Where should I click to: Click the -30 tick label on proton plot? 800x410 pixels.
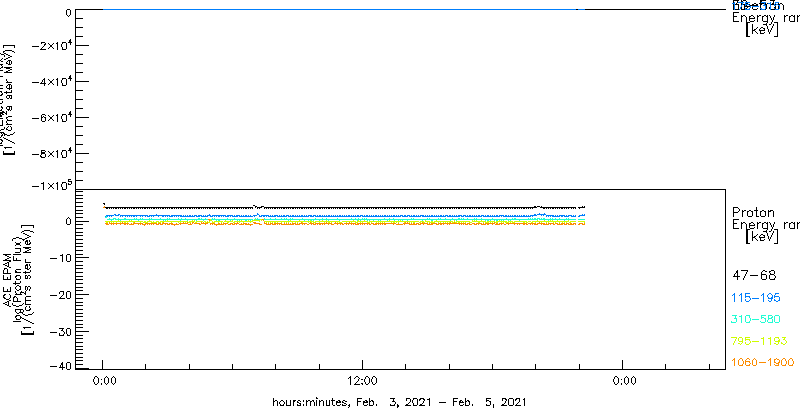pyautogui.click(x=61, y=331)
